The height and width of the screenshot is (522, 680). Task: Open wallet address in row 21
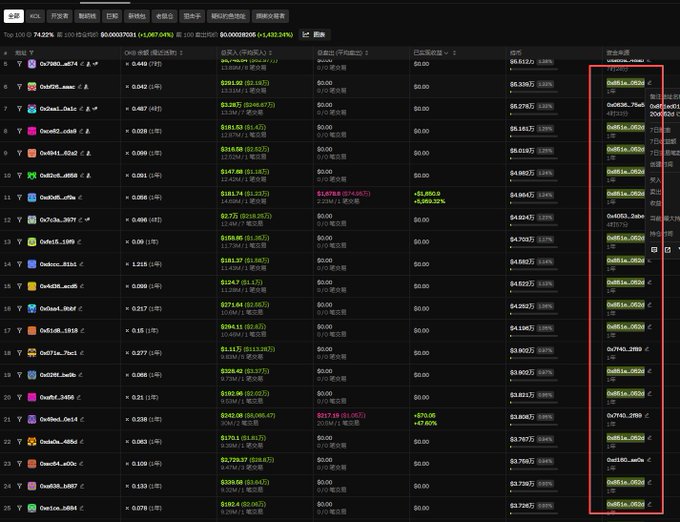[59, 419]
